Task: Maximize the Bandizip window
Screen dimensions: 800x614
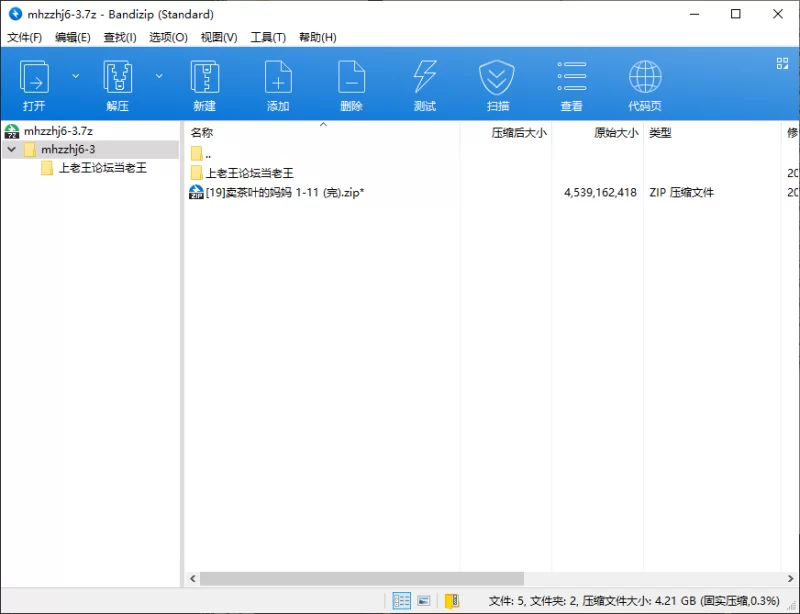Action: [736, 14]
